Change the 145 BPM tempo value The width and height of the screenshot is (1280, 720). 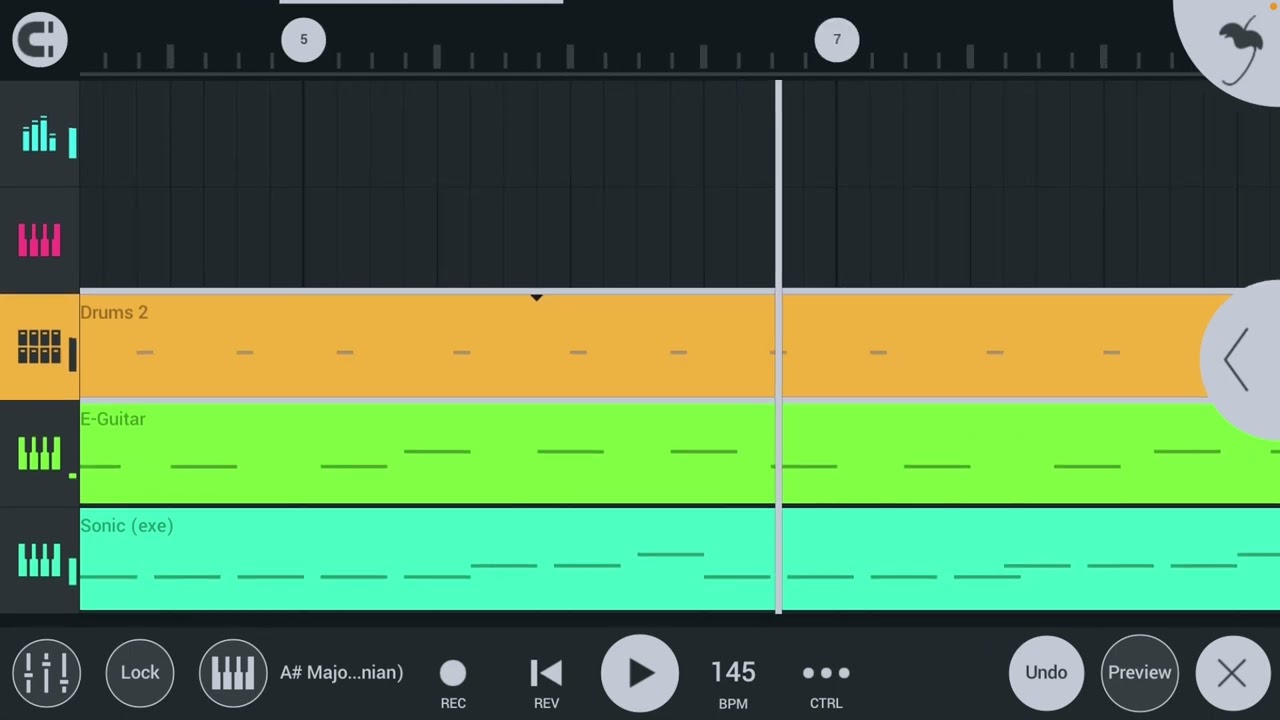point(733,682)
